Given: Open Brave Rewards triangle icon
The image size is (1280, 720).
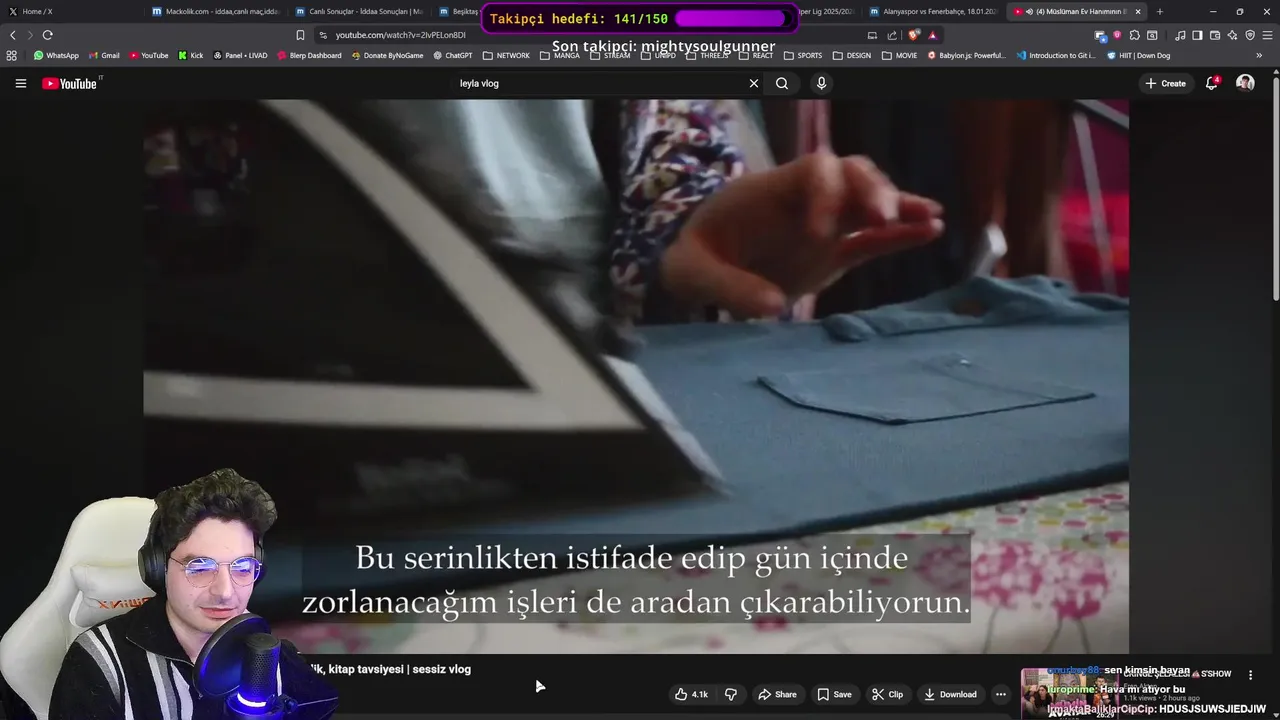Looking at the screenshot, I should [933, 35].
